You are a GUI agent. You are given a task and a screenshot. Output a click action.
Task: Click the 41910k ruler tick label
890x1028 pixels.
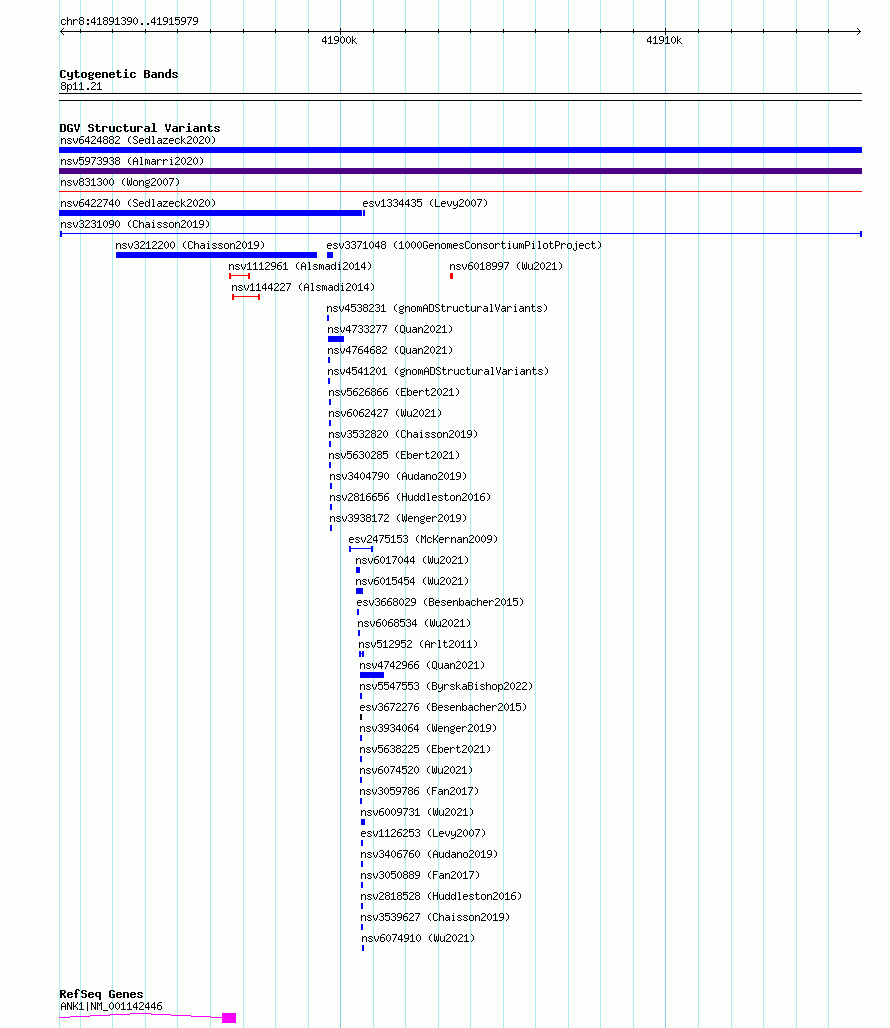coord(664,41)
